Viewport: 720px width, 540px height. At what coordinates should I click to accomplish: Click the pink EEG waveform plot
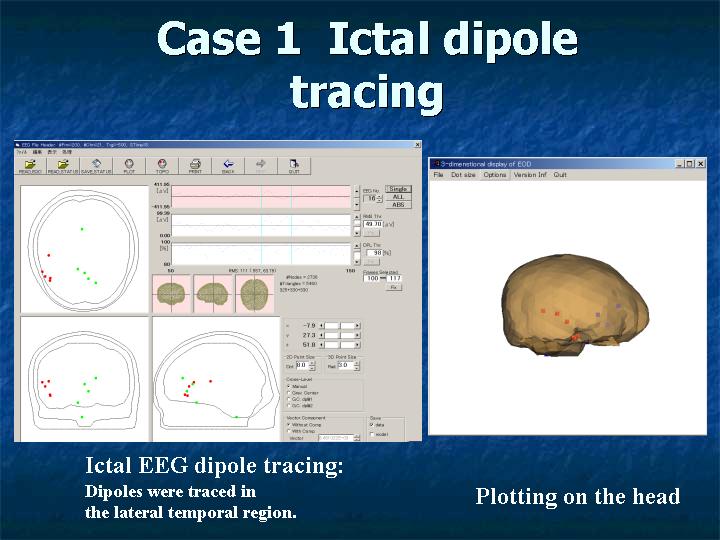pyautogui.click(x=261, y=197)
